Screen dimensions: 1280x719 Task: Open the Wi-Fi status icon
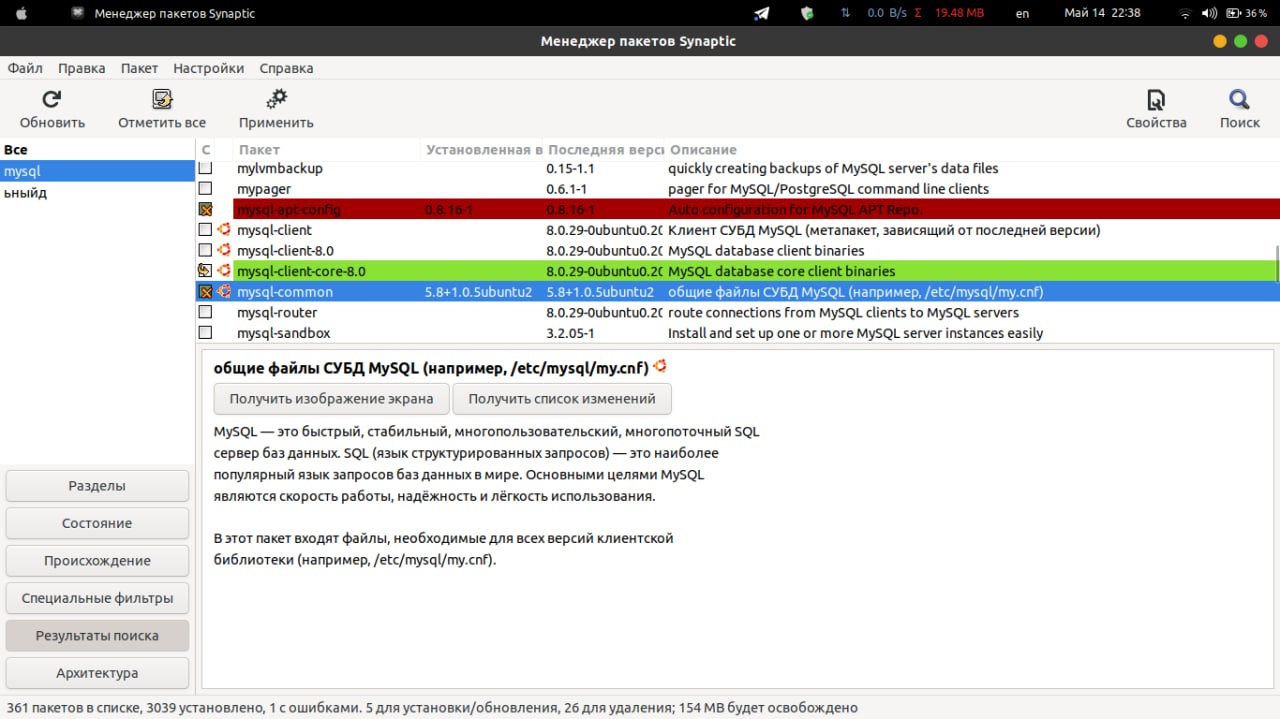pyautogui.click(x=1185, y=13)
